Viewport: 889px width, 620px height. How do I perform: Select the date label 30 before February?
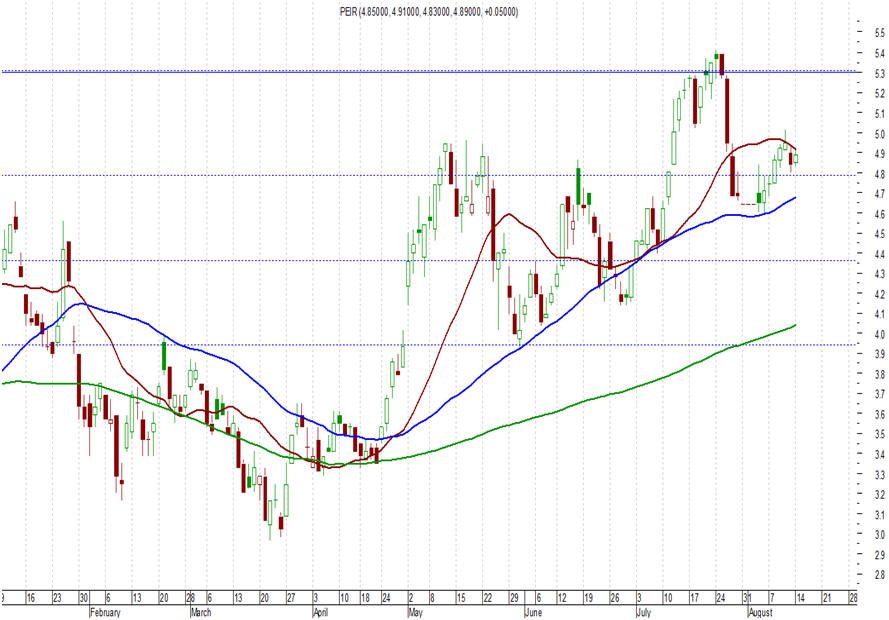click(83, 598)
